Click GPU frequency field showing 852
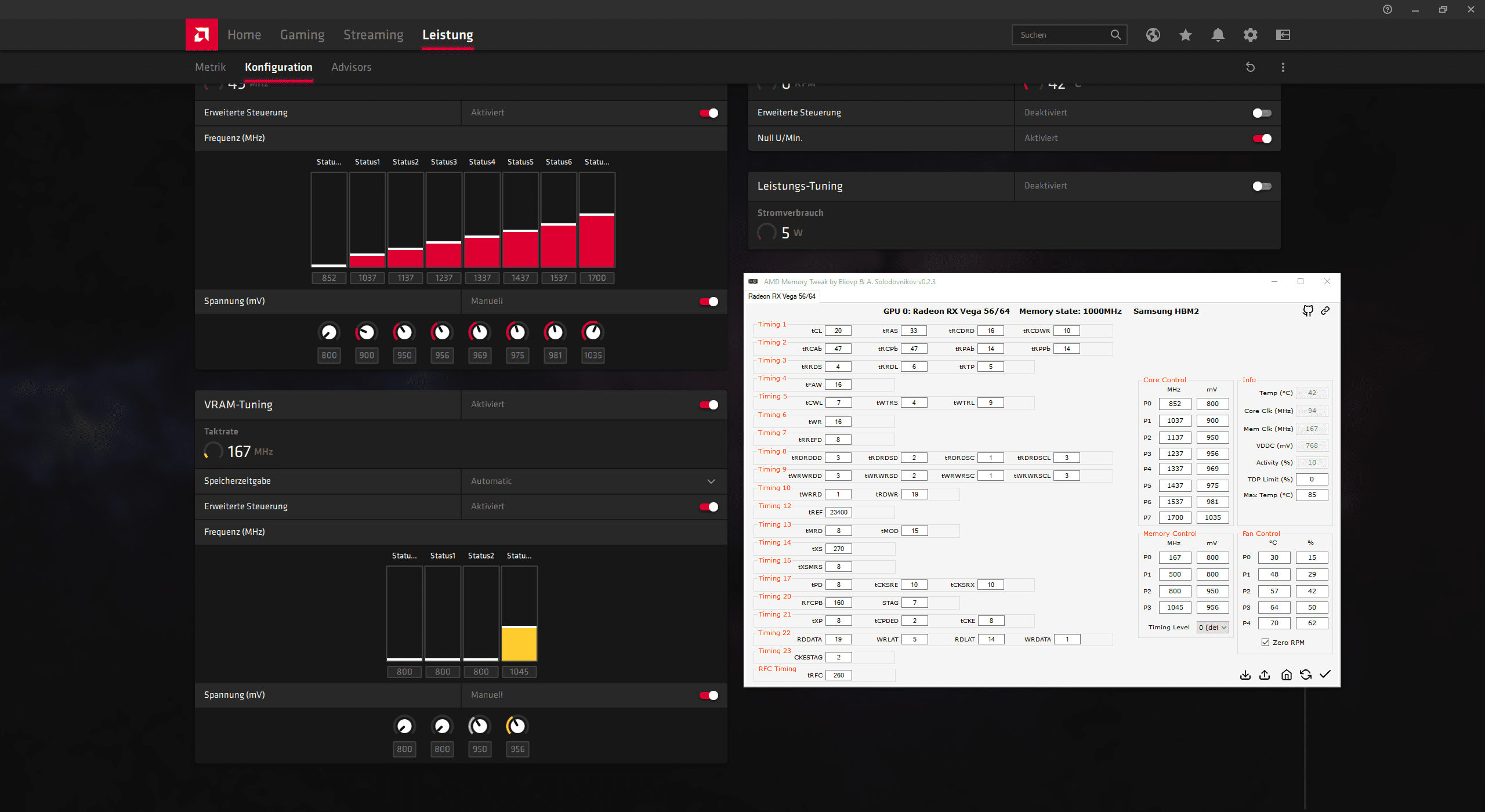The height and width of the screenshot is (812, 1485). 329,278
